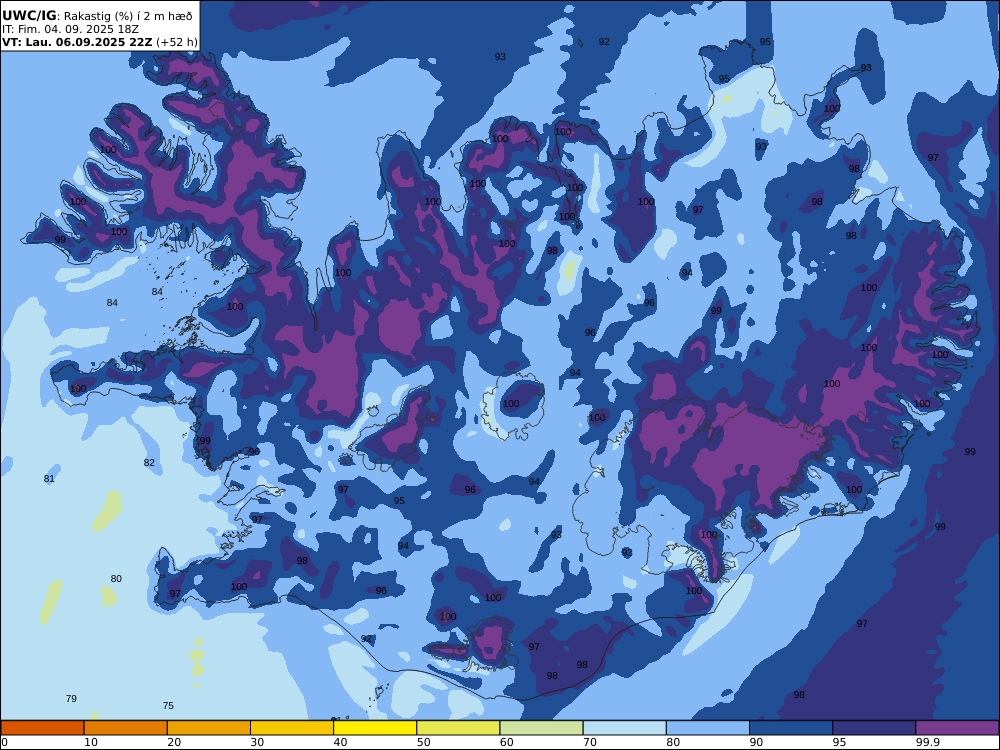Click the 81 humidity value on the map
Viewport: 1000px width, 750px height.
pos(49,478)
